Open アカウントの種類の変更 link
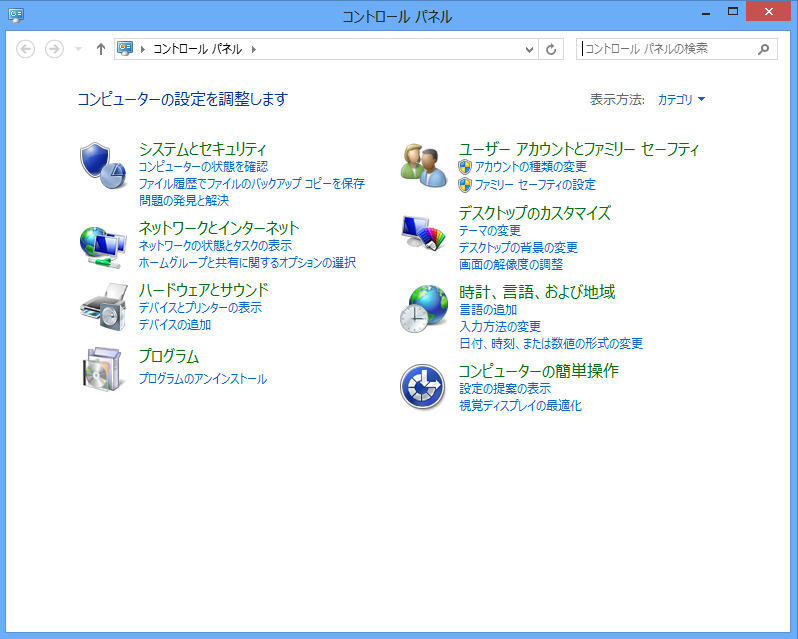 (531, 167)
